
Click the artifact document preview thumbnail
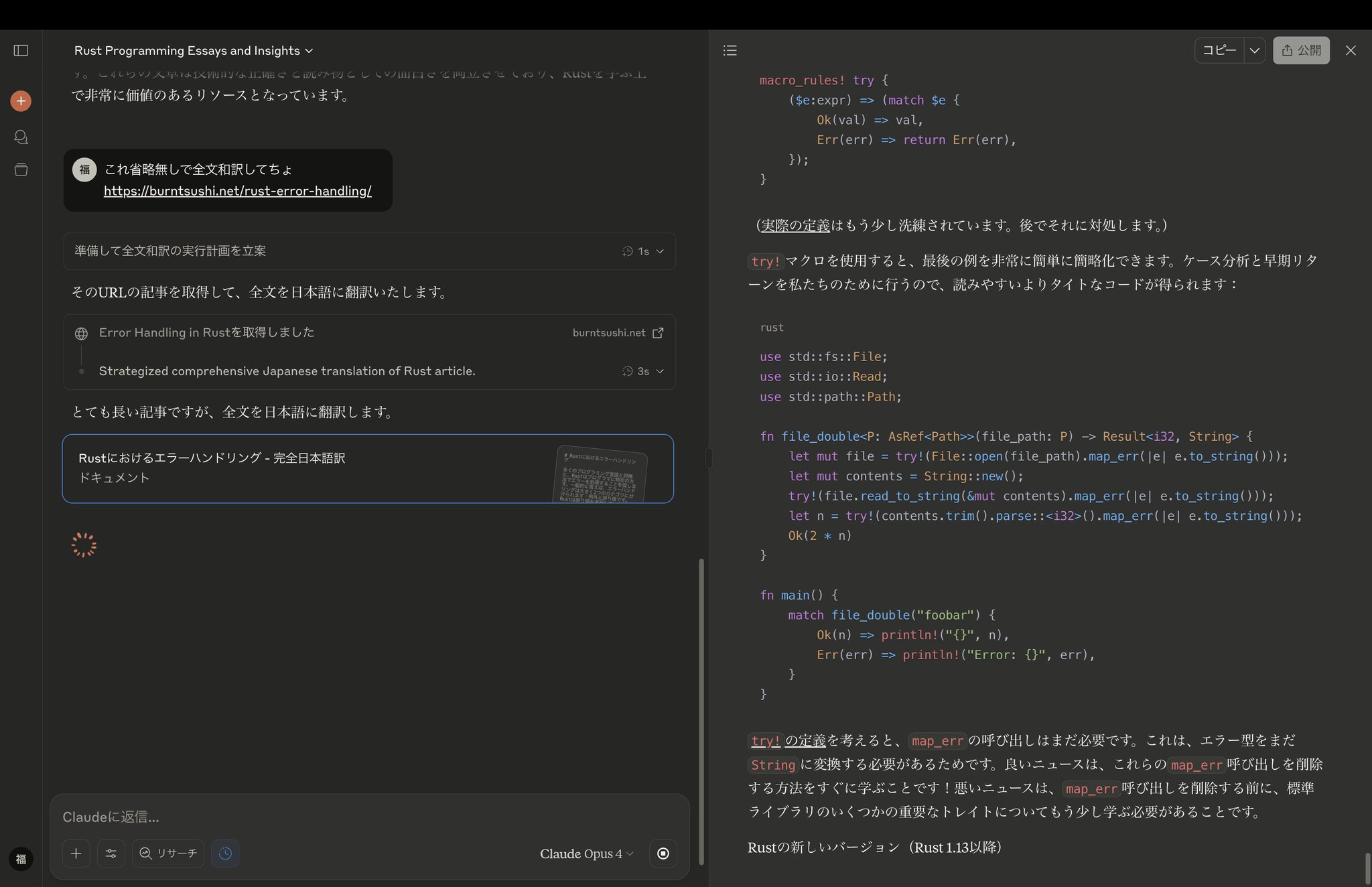click(x=600, y=474)
